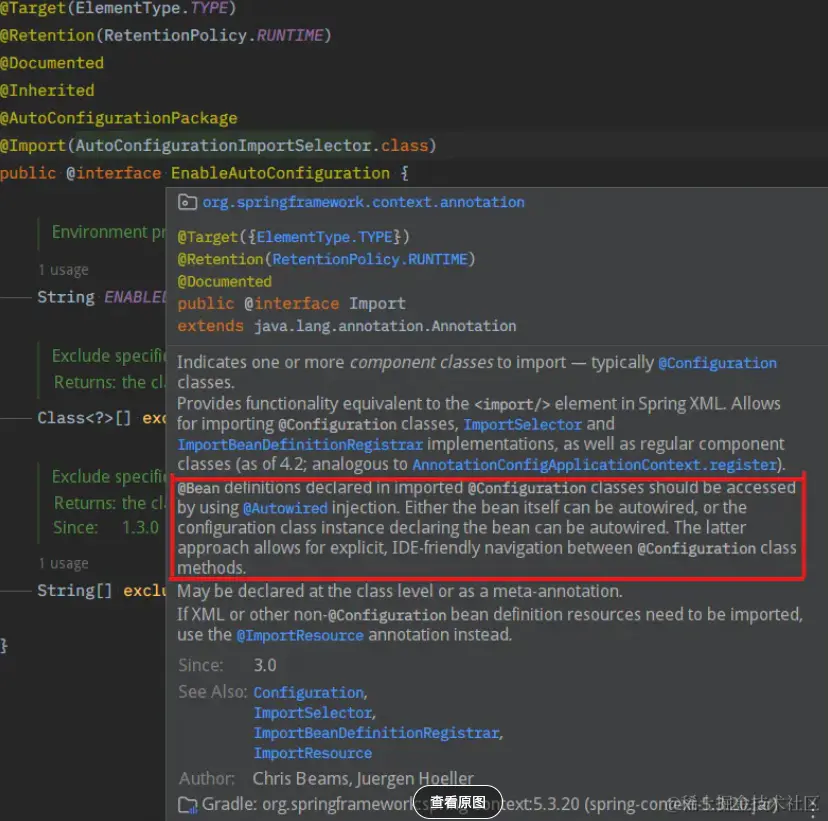
Task: Click the package folder icon in documentation popup
Action: click(x=187, y=202)
